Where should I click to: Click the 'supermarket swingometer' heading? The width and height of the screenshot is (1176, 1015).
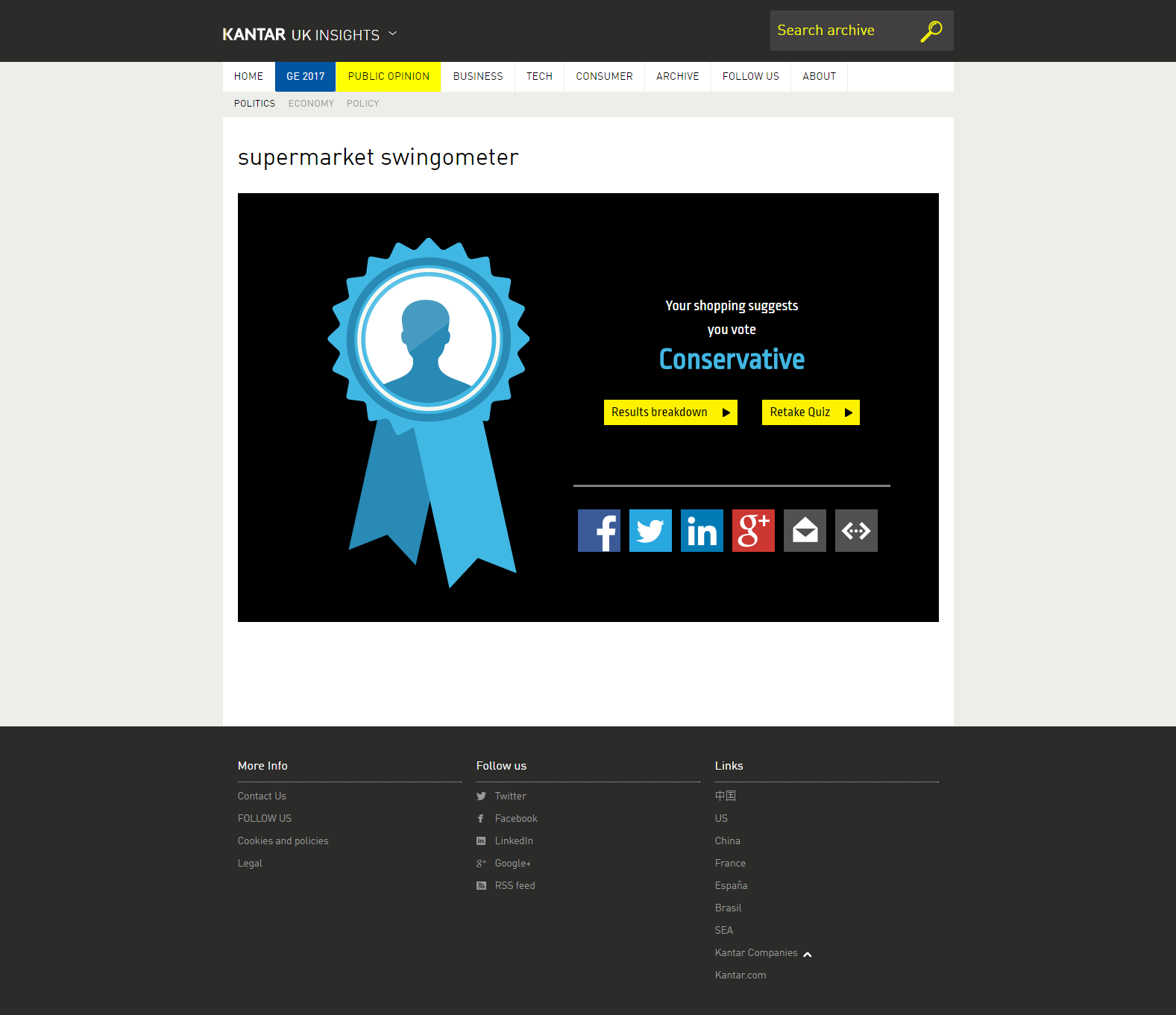378,158
